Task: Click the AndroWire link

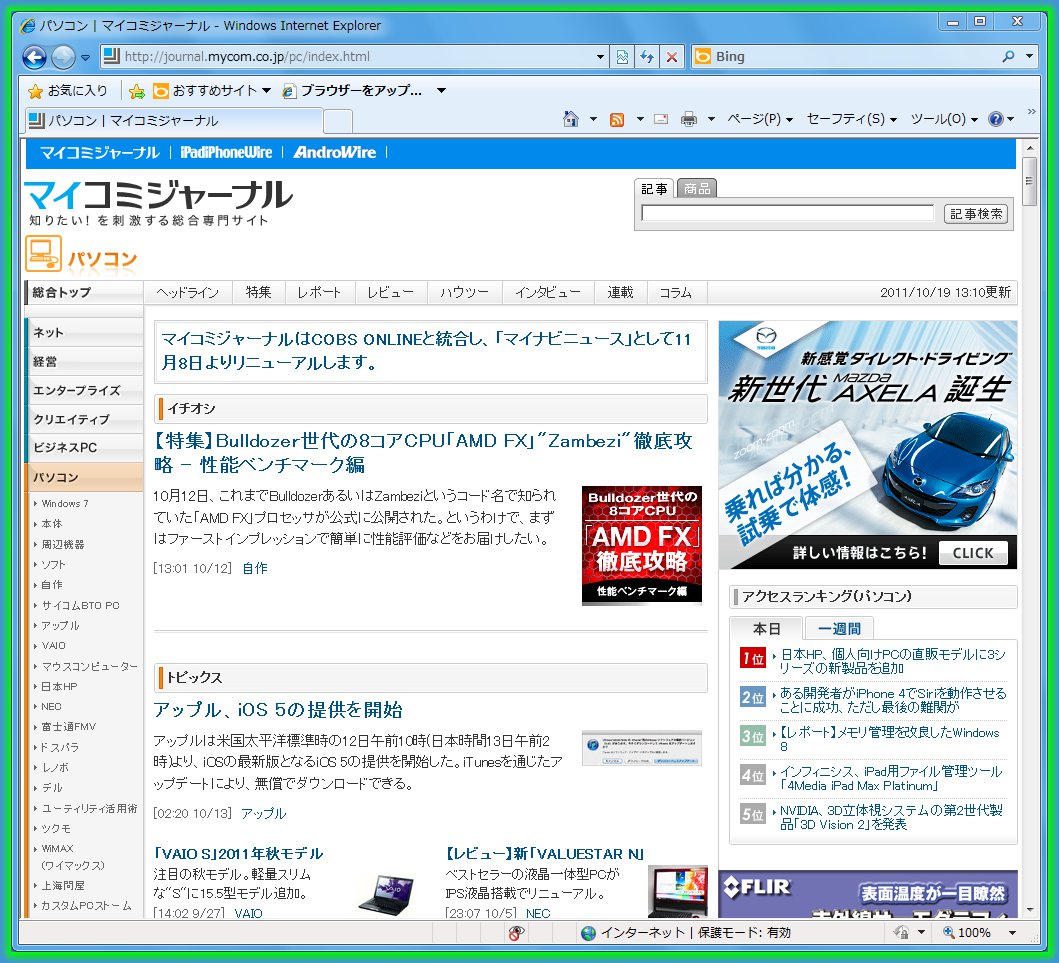Action: (334, 153)
